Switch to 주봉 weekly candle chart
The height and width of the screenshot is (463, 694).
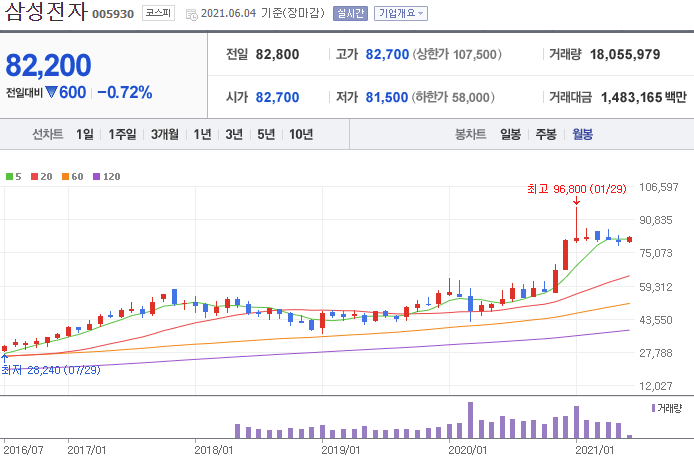coord(546,134)
